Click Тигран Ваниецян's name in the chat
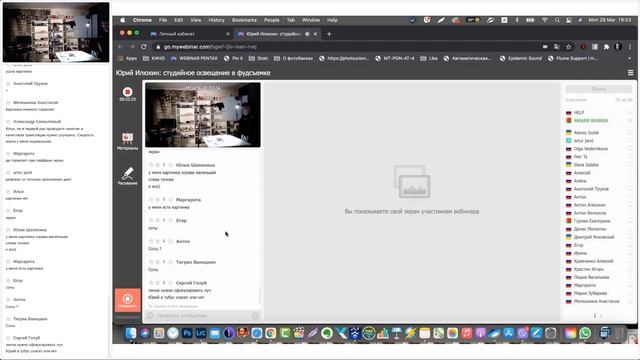The image size is (640, 360). pyautogui.click(x=196, y=262)
